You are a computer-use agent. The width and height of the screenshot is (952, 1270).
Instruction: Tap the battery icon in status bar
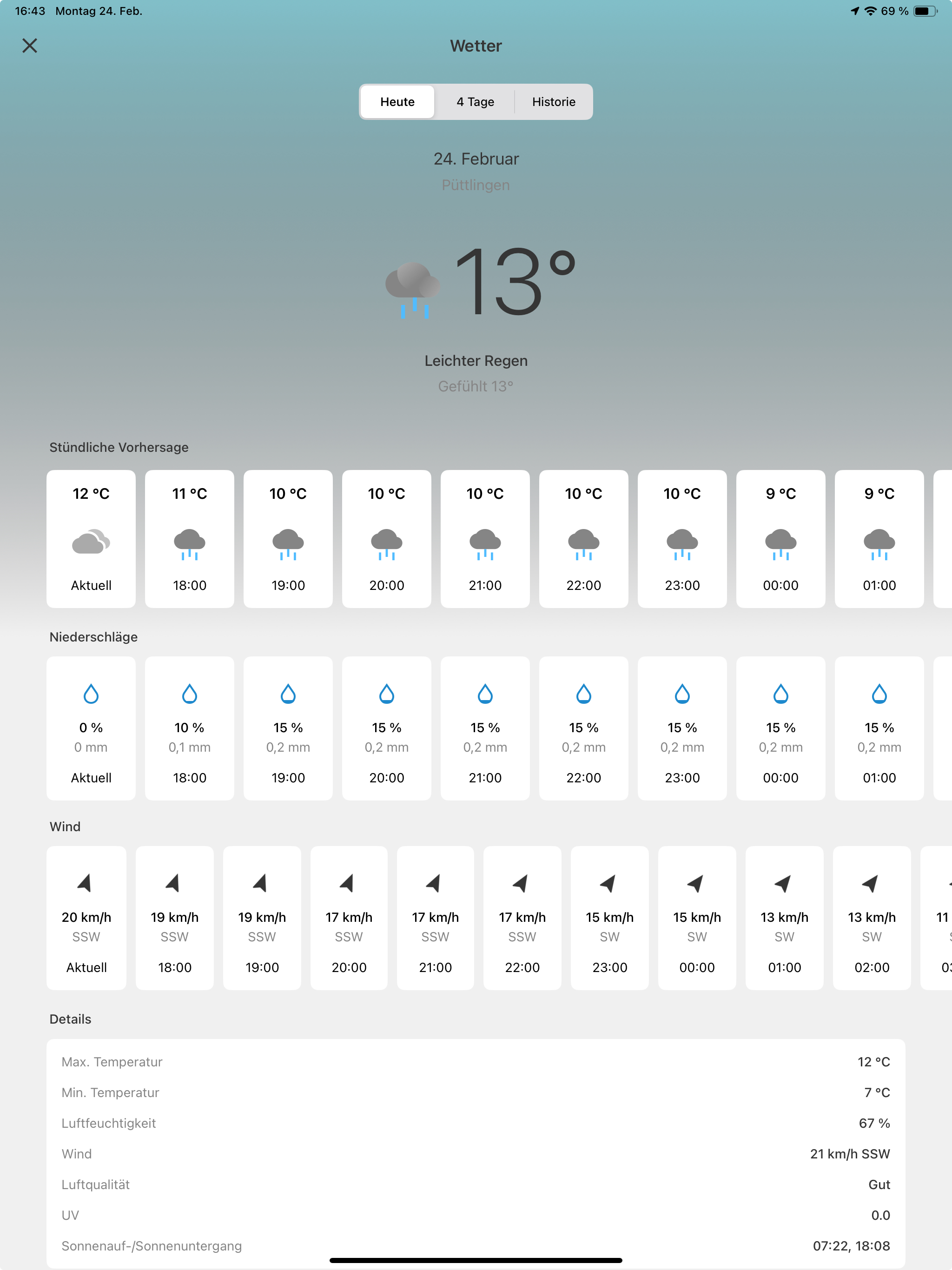pyautogui.click(x=925, y=11)
